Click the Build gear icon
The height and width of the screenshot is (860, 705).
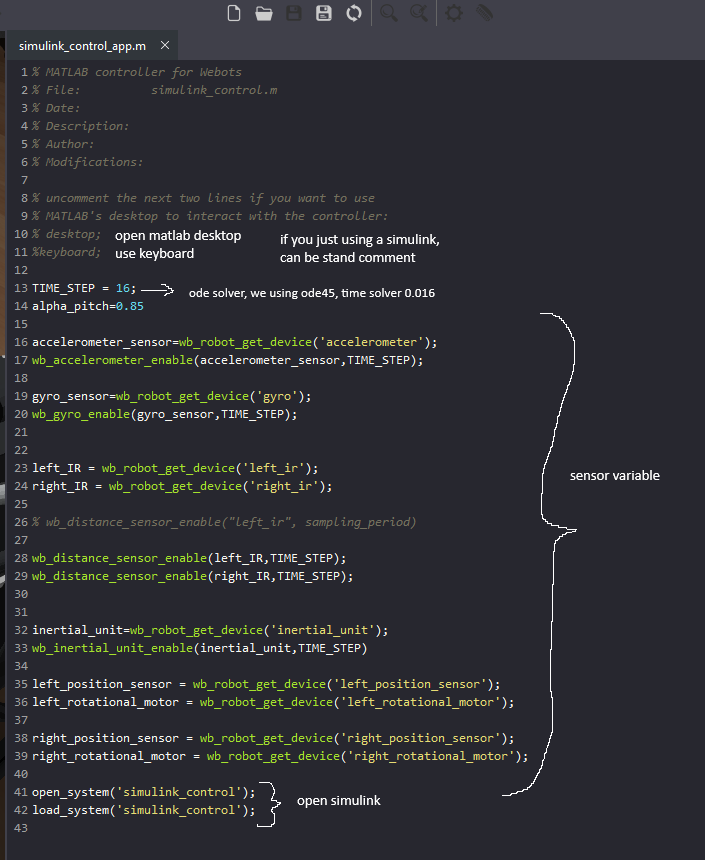tap(454, 13)
